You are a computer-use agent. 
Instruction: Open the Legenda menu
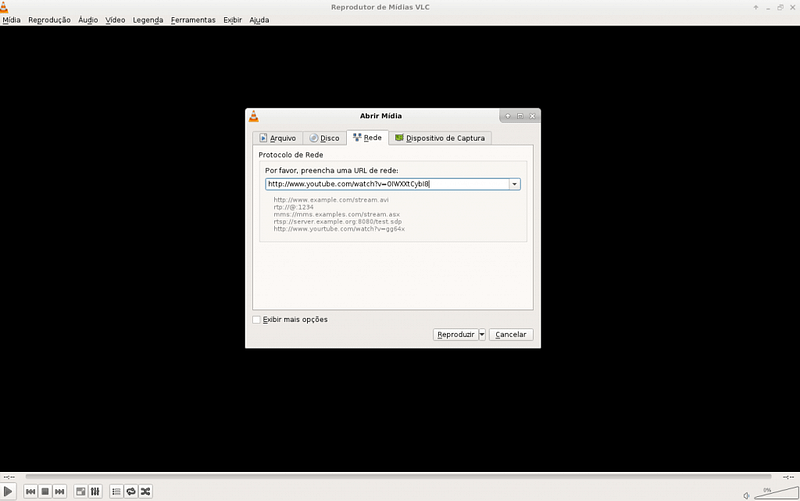148,20
